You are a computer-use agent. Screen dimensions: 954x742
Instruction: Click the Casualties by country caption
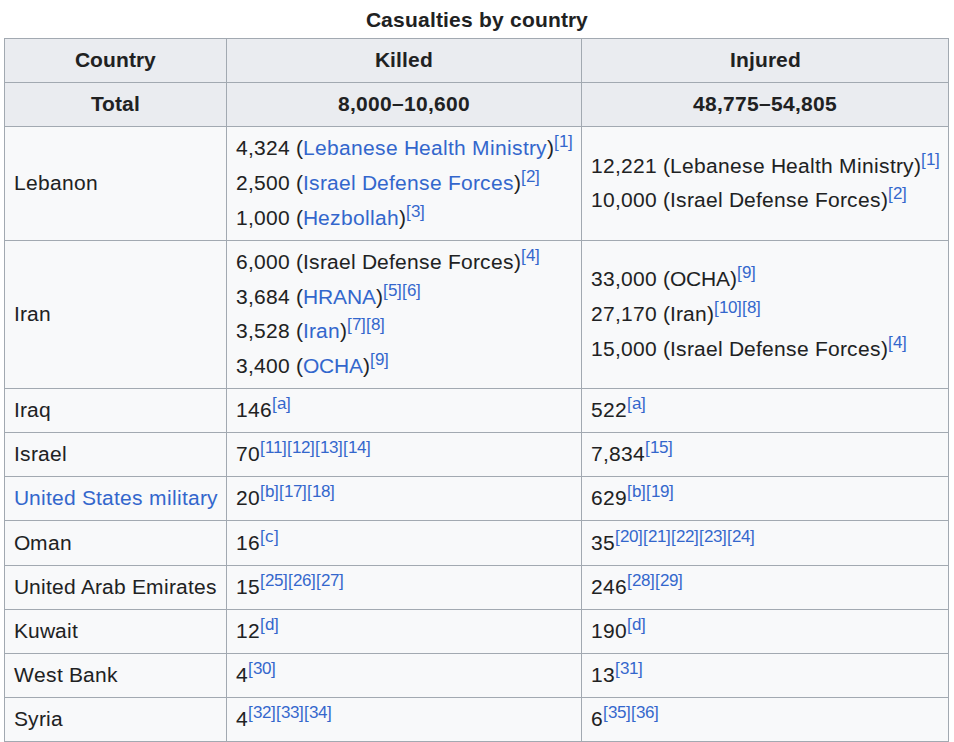pyautogui.click(x=477, y=20)
